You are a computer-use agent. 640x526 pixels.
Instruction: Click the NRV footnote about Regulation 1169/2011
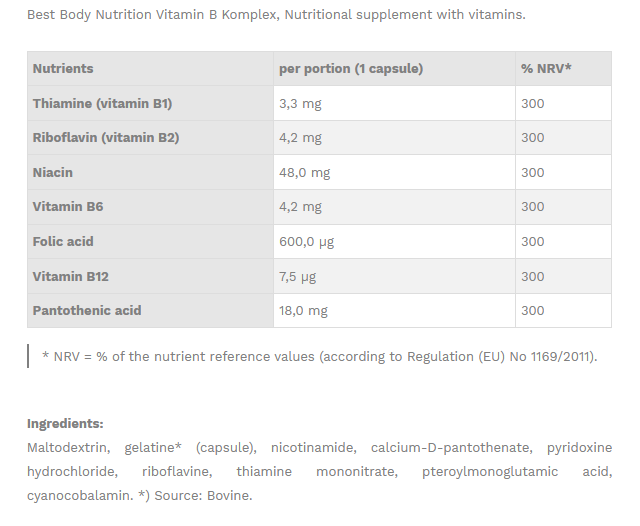(x=320, y=356)
